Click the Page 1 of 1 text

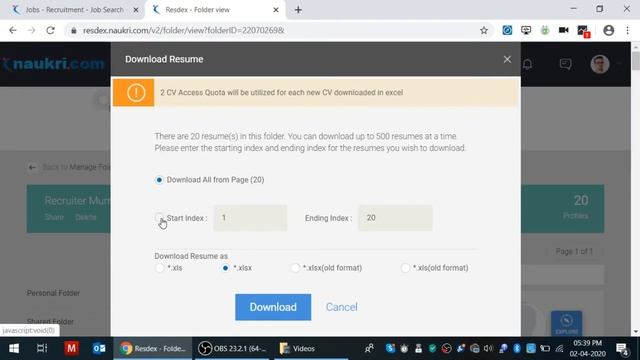coord(574,251)
